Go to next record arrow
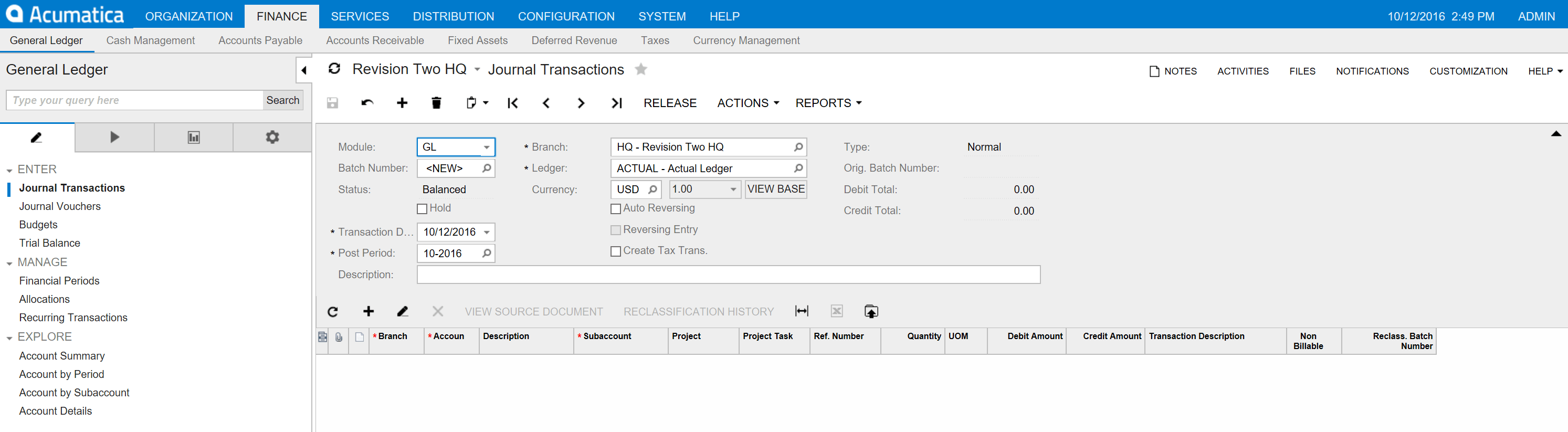 coord(581,103)
